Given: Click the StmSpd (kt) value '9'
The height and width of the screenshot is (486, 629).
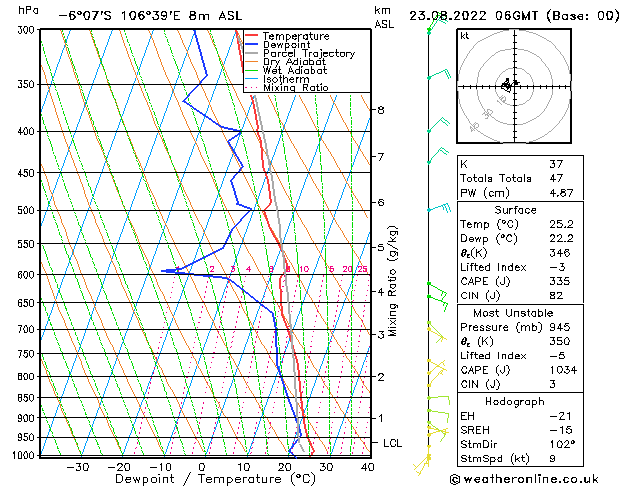Looking at the screenshot, I should coord(553,458).
